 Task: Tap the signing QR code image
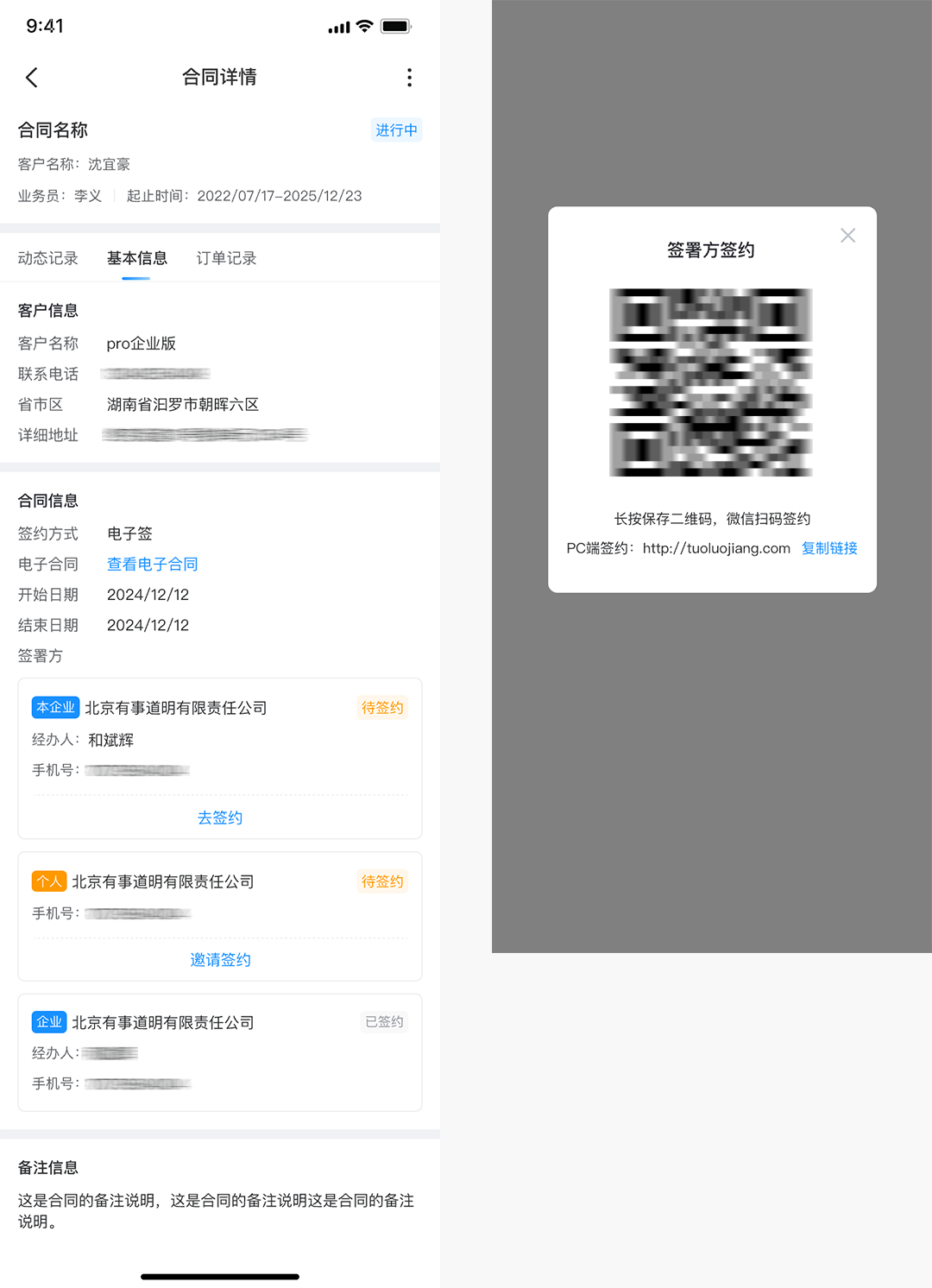711,382
